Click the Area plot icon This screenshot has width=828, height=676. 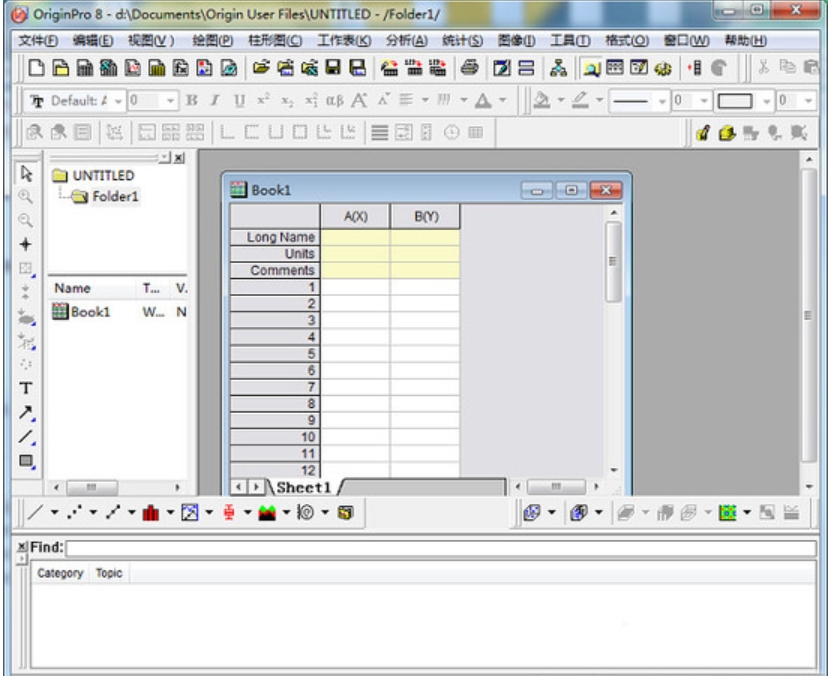267,512
